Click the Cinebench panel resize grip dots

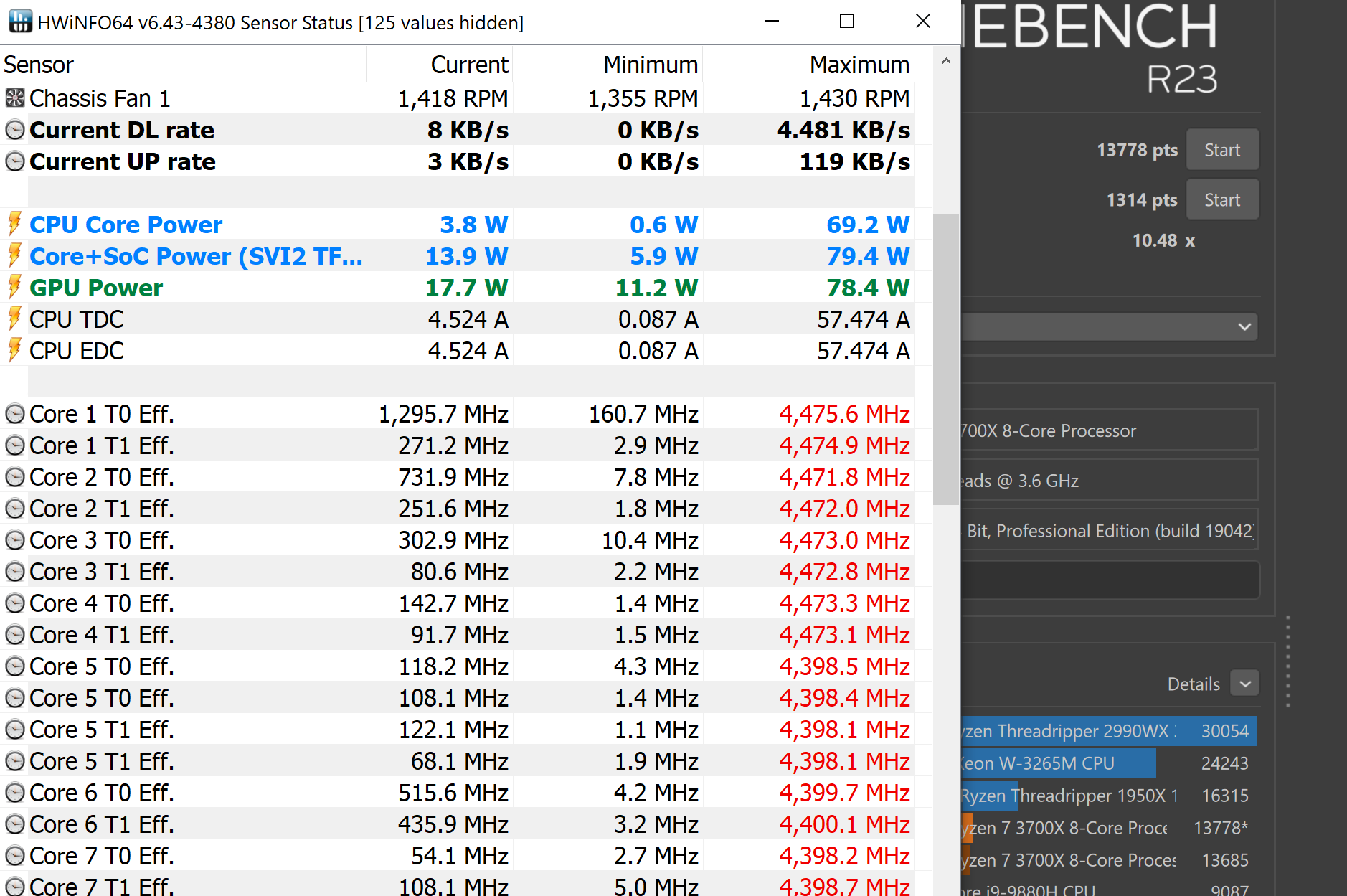(x=1288, y=661)
